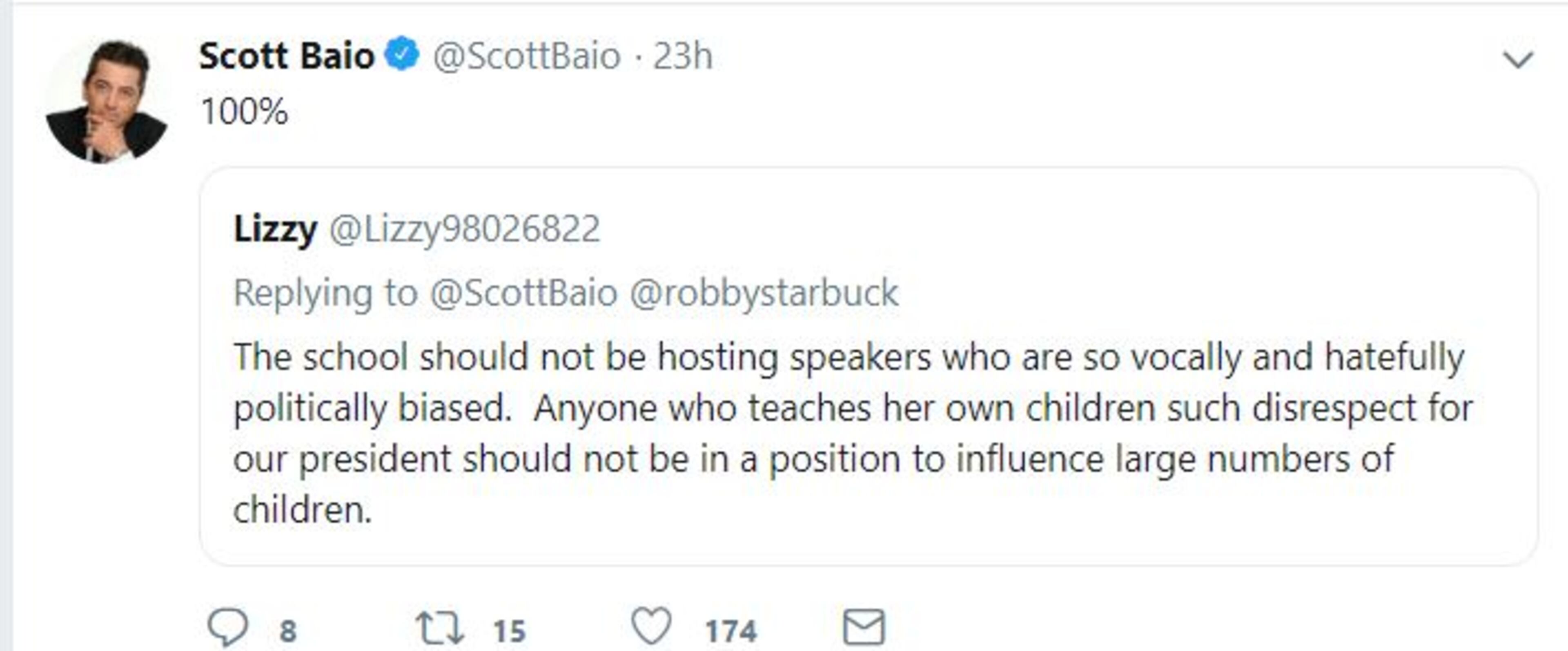Open the @ScottBaio handle link

(x=526, y=56)
